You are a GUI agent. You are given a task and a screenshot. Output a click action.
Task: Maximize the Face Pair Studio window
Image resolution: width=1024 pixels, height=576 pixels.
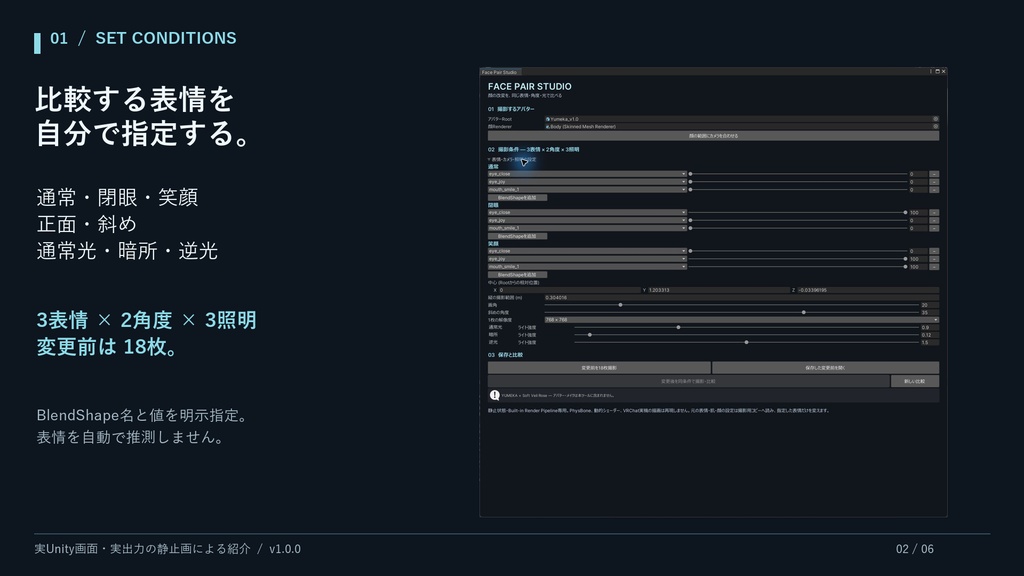pos(937,71)
